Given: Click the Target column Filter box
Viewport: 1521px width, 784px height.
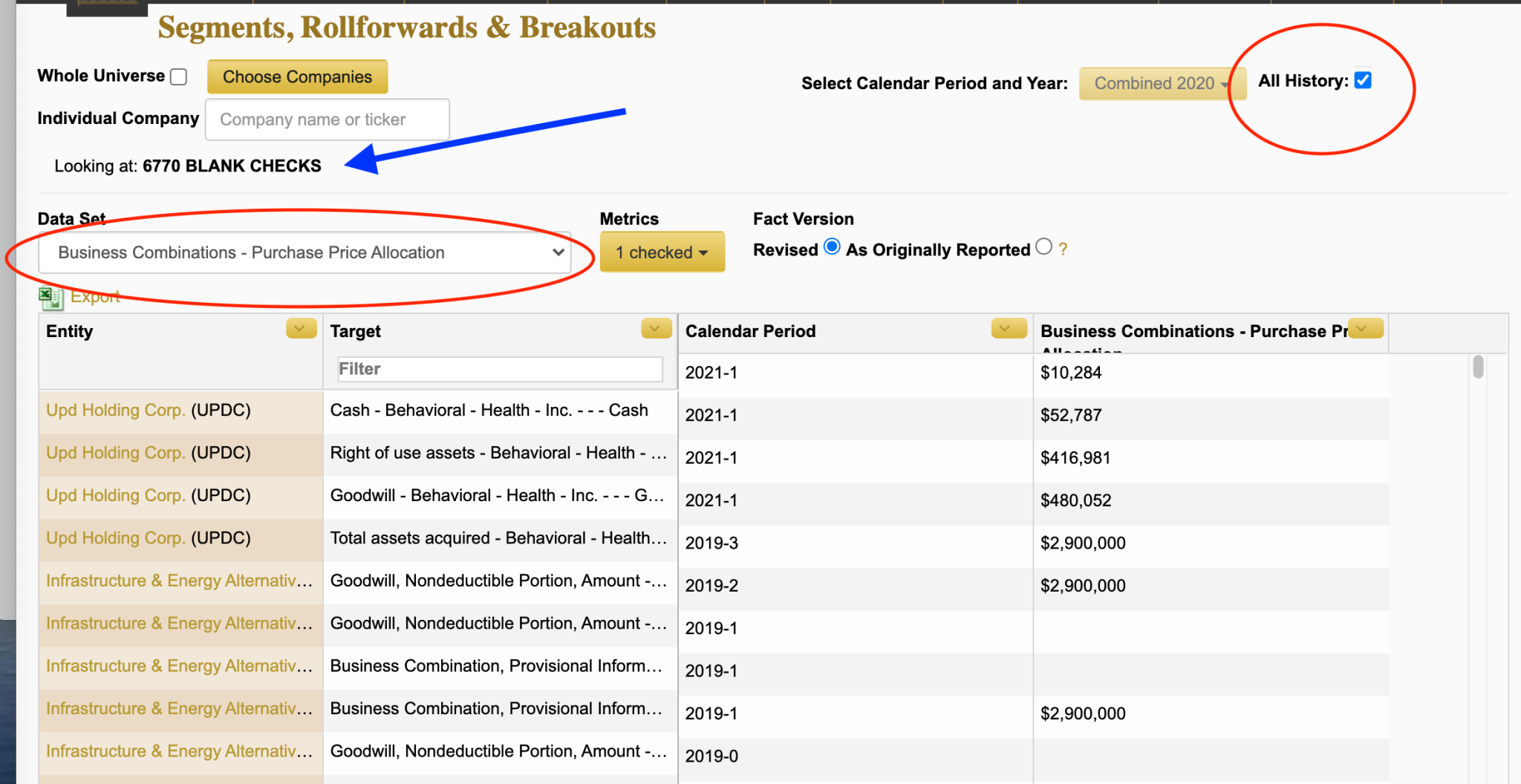Looking at the screenshot, I should 499,369.
